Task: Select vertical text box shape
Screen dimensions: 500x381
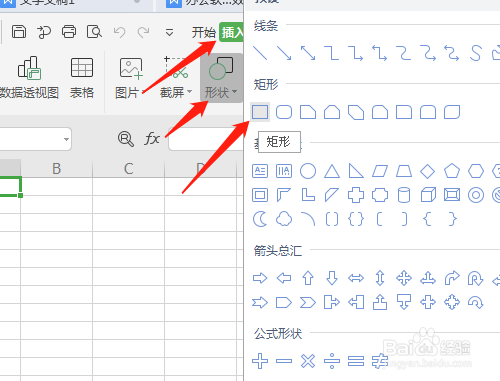Action: (x=284, y=171)
